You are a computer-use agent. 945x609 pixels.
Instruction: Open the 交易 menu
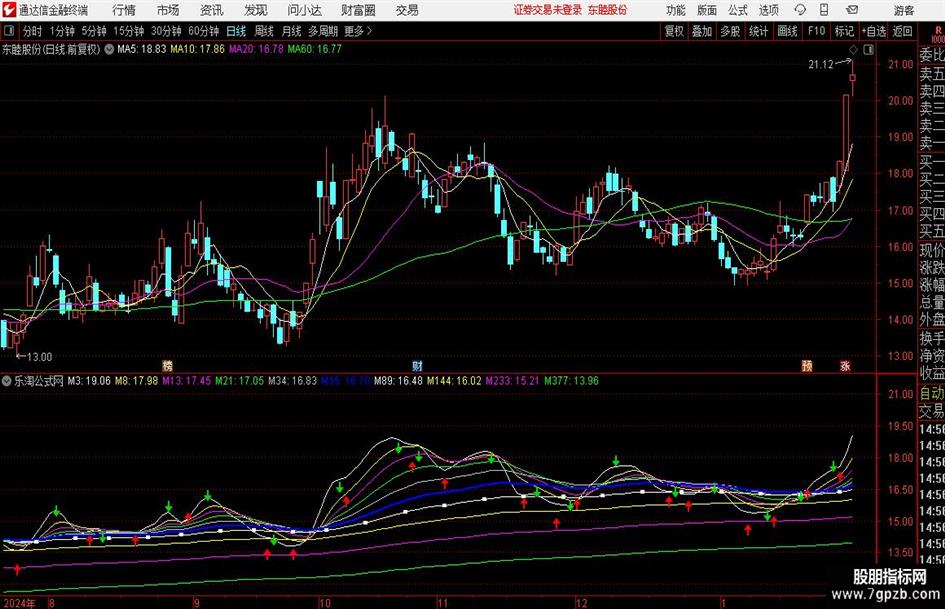407,10
